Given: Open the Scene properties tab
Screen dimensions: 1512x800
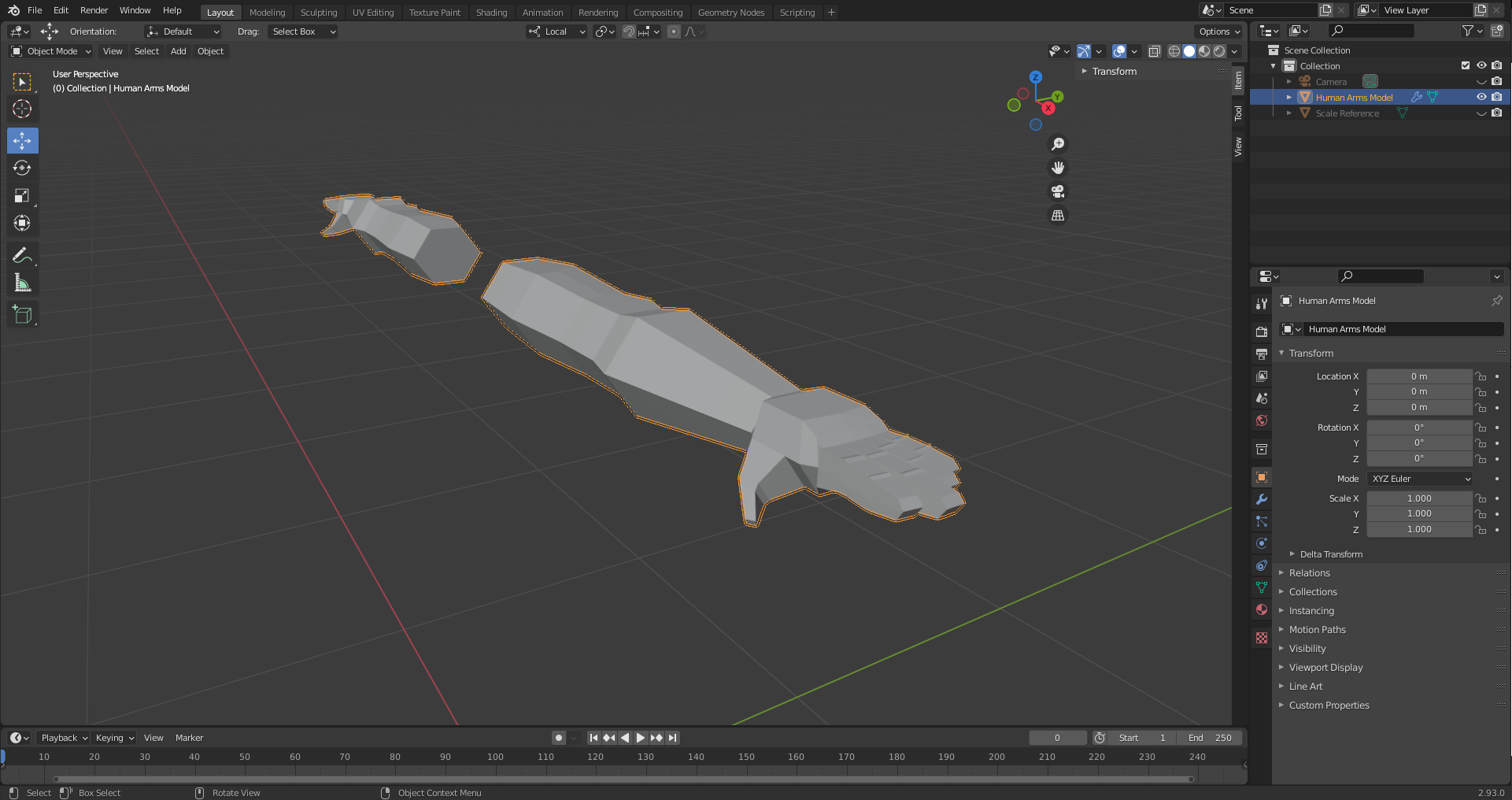Looking at the screenshot, I should [1262, 398].
